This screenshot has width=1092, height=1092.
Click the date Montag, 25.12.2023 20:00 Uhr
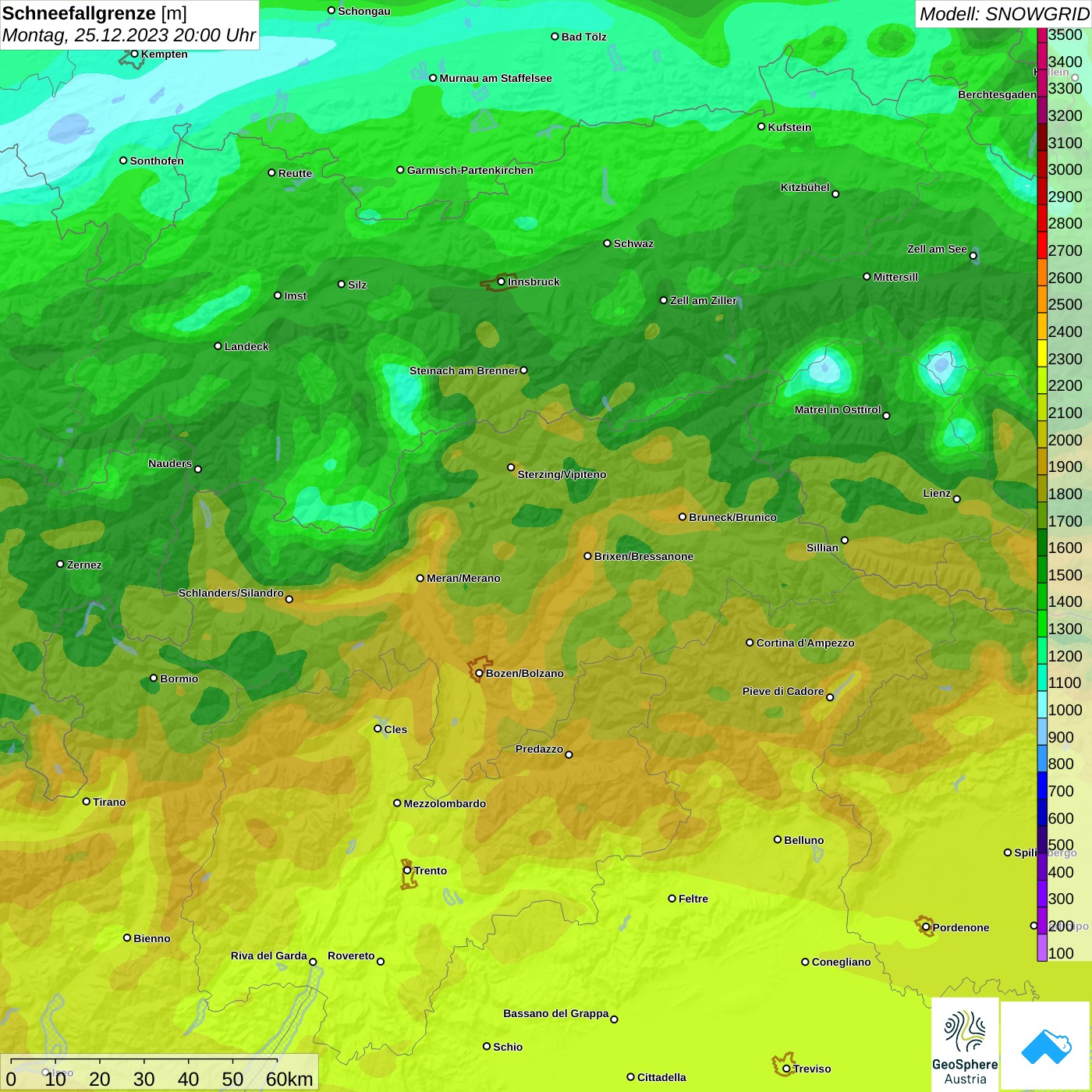coord(129,35)
